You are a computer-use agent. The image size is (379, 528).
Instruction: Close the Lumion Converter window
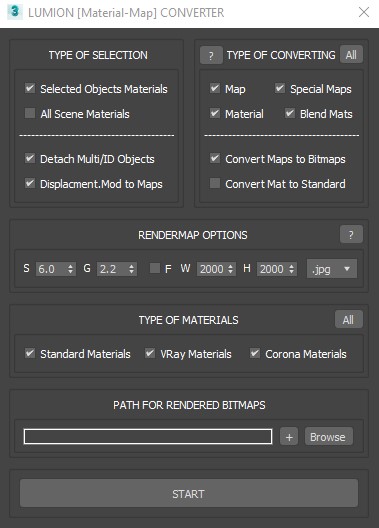point(364,12)
